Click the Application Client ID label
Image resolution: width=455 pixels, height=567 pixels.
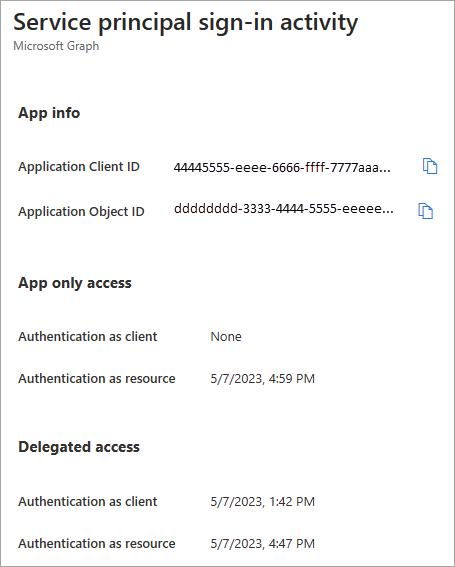pos(79,167)
